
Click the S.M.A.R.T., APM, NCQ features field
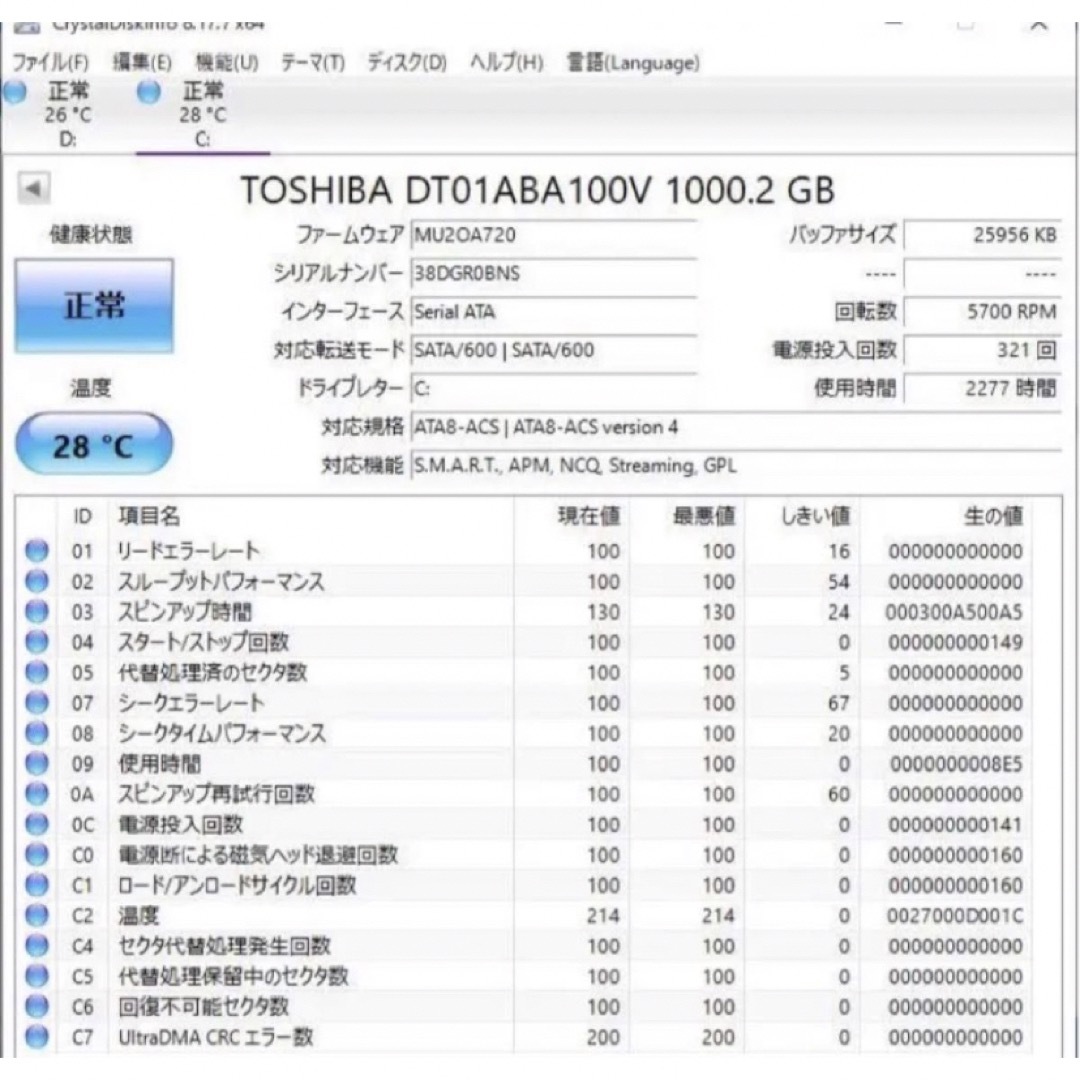click(x=736, y=466)
